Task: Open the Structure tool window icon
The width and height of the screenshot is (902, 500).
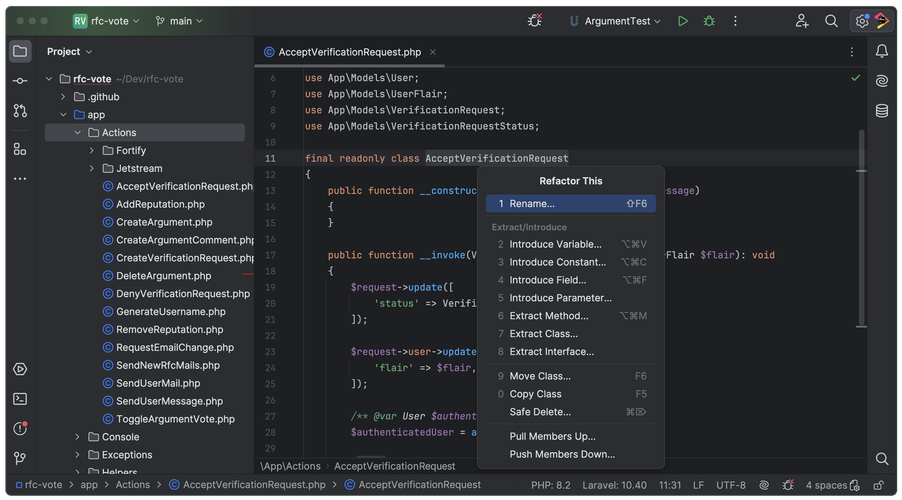Action: point(20,149)
